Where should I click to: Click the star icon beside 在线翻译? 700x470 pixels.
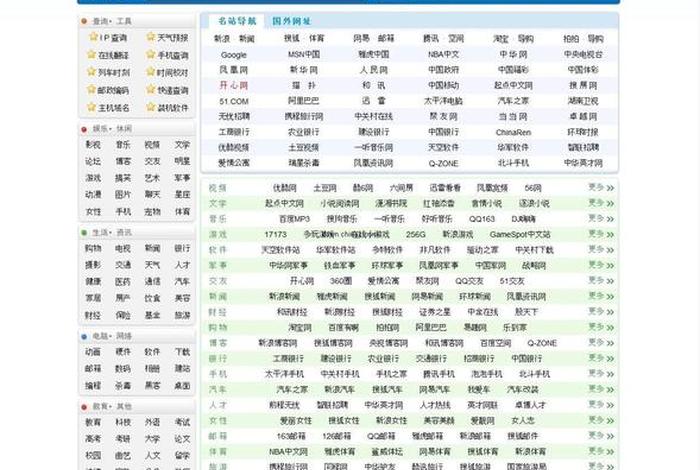(92, 54)
